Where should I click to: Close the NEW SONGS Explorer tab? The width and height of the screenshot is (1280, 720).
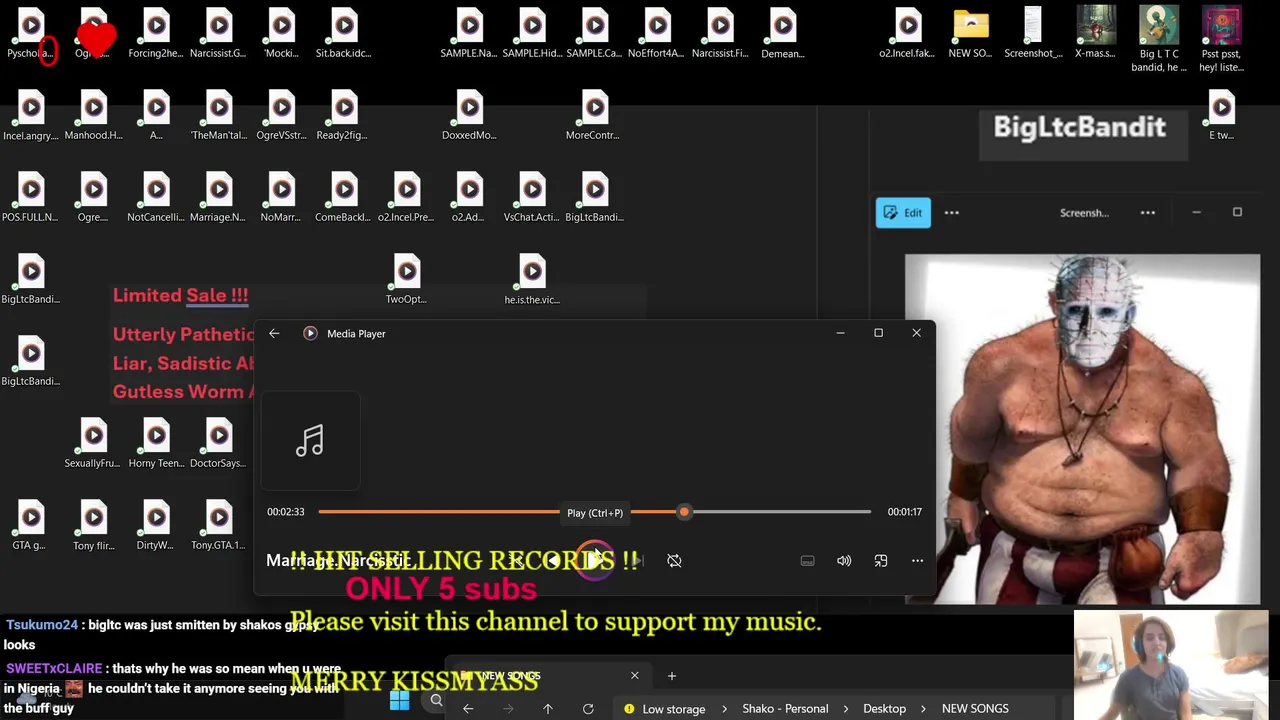[634, 676]
